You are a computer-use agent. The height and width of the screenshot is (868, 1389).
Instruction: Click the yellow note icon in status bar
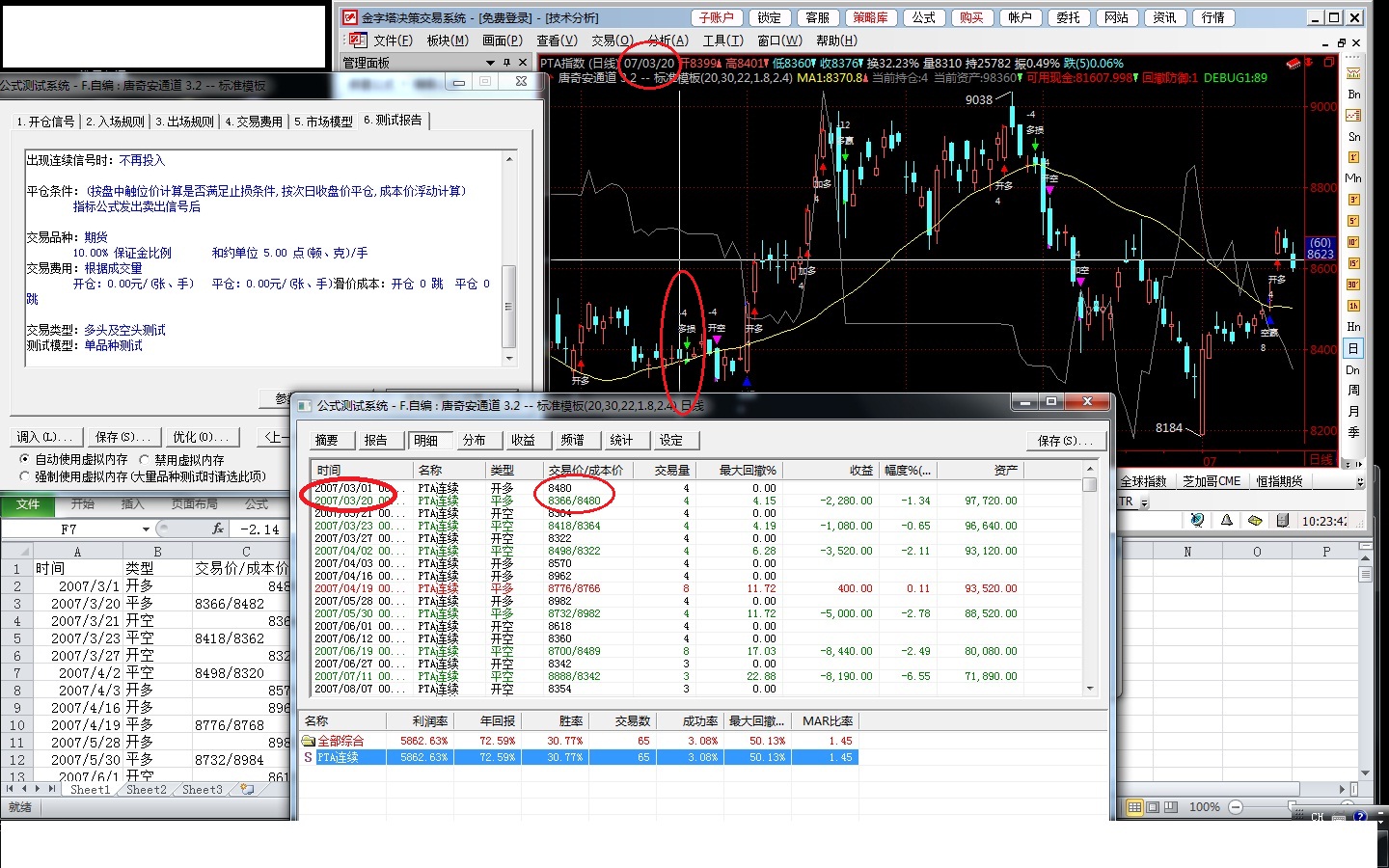pyautogui.click(x=1255, y=520)
